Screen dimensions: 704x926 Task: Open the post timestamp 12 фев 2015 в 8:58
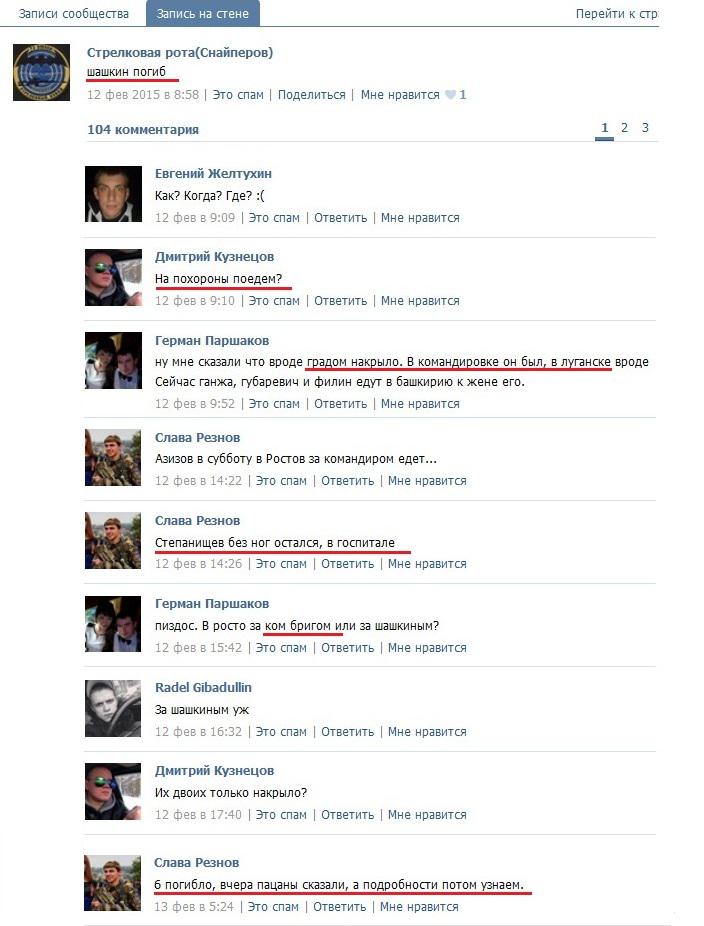pyautogui.click(x=143, y=94)
